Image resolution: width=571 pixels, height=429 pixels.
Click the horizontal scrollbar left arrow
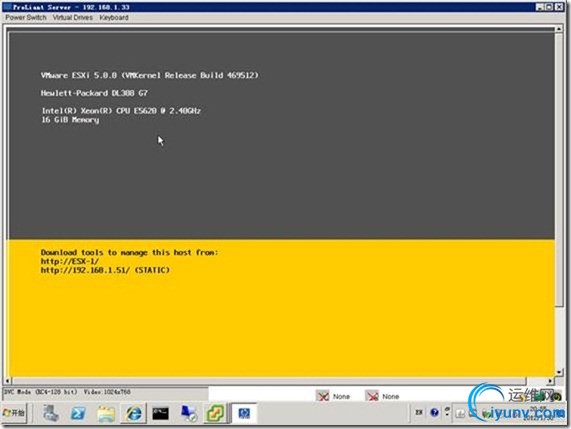click(x=7, y=381)
